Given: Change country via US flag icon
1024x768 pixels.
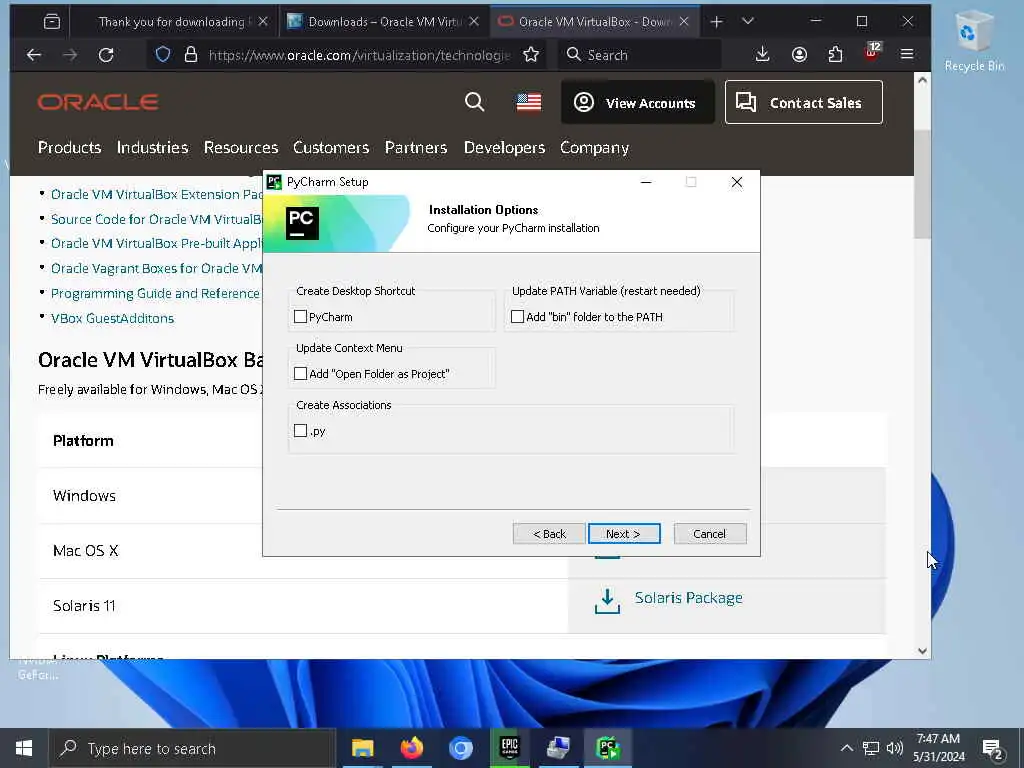Looking at the screenshot, I should pos(528,103).
